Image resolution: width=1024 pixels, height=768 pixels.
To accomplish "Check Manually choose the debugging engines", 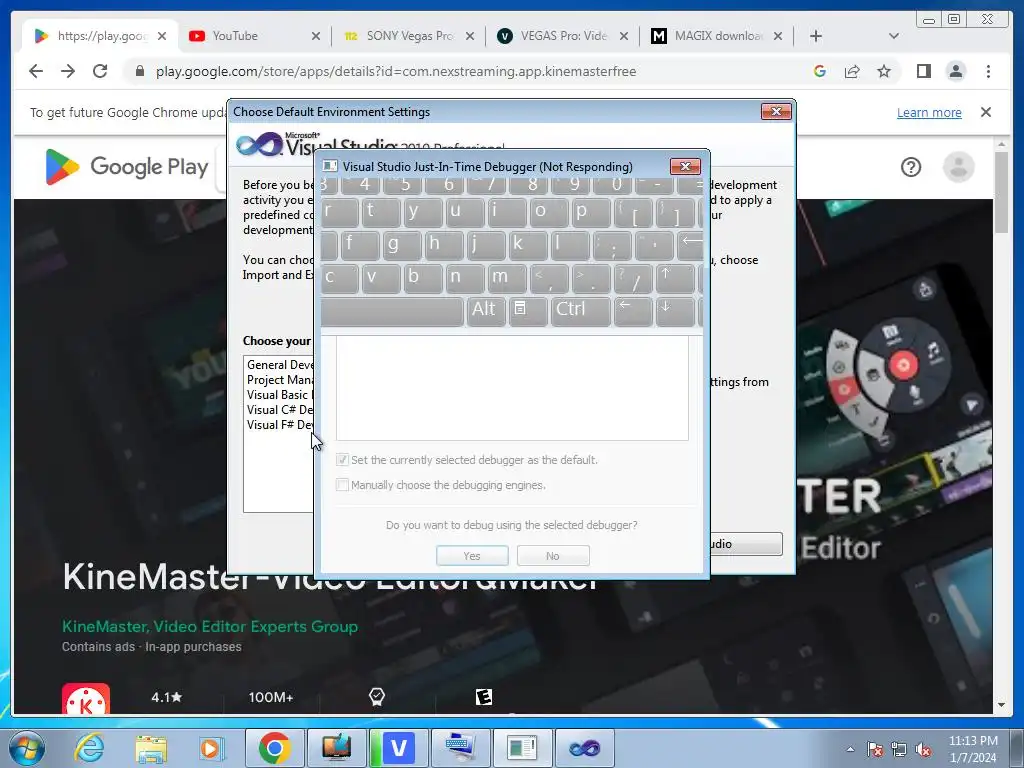I will [x=342, y=485].
